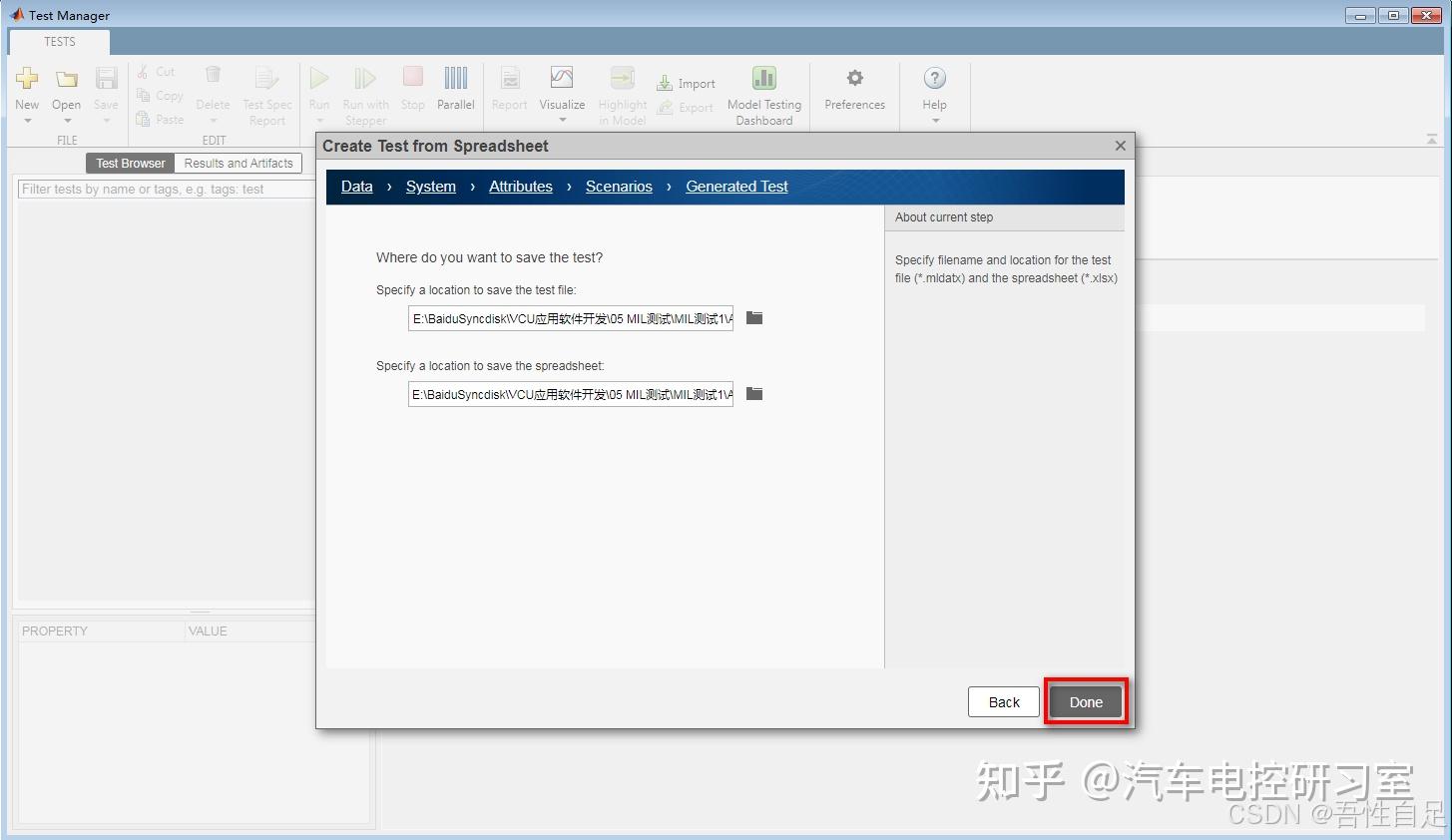Select the TESTS ribbon tab
1452x840 pixels.
tap(59, 42)
